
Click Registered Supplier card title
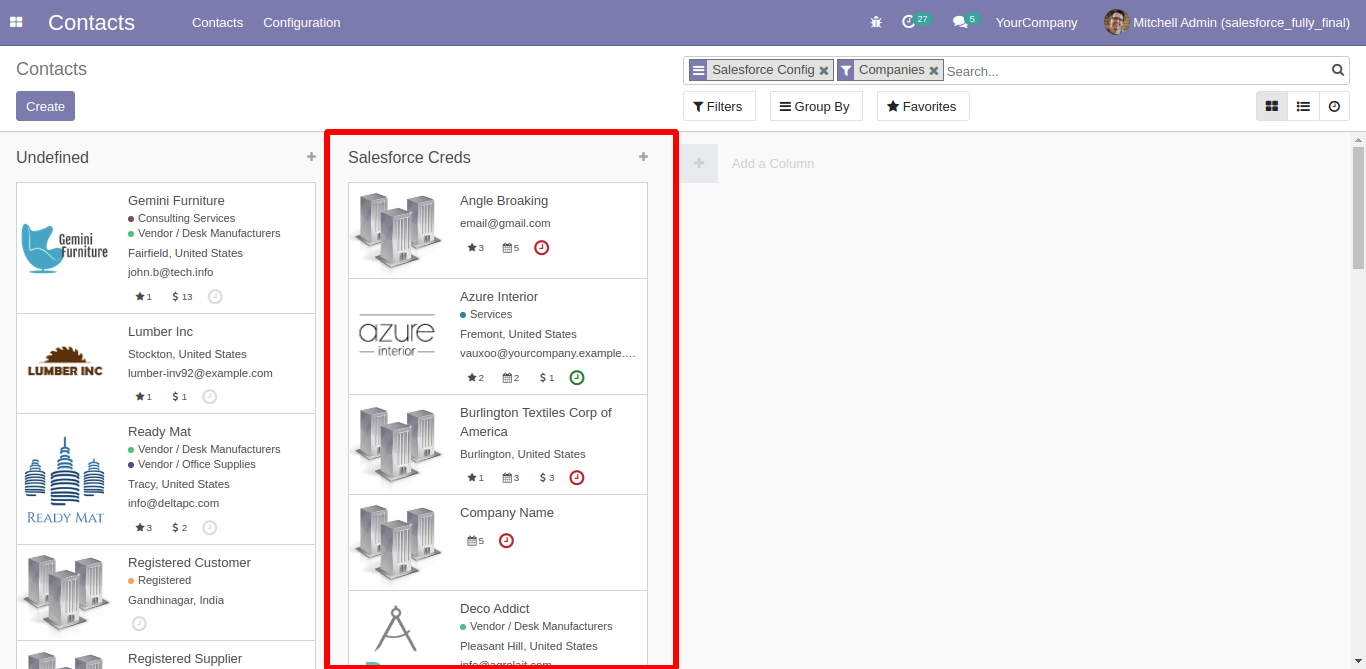click(x=185, y=659)
